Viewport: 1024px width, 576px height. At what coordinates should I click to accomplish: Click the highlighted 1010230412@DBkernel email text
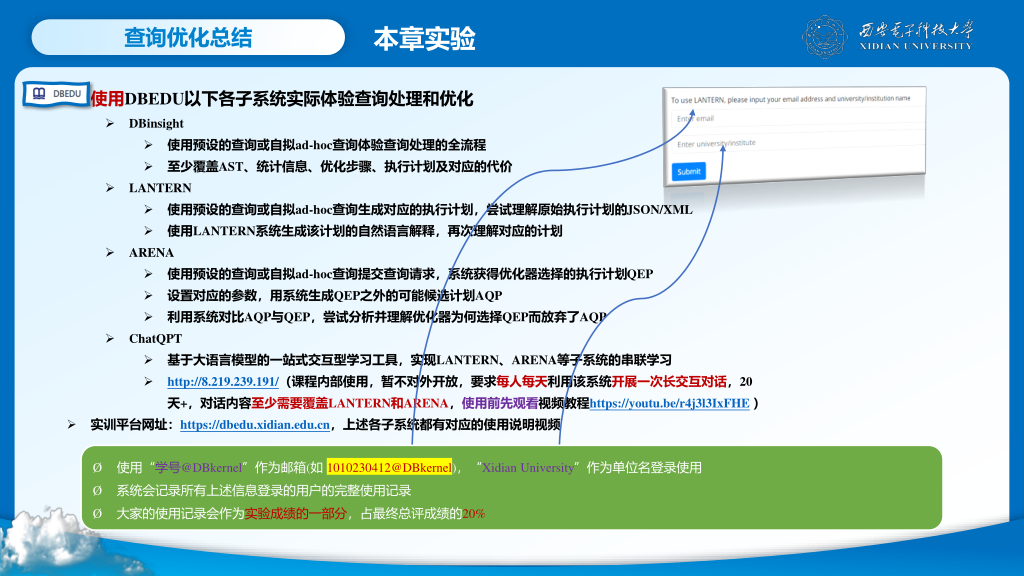coord(389,468)
